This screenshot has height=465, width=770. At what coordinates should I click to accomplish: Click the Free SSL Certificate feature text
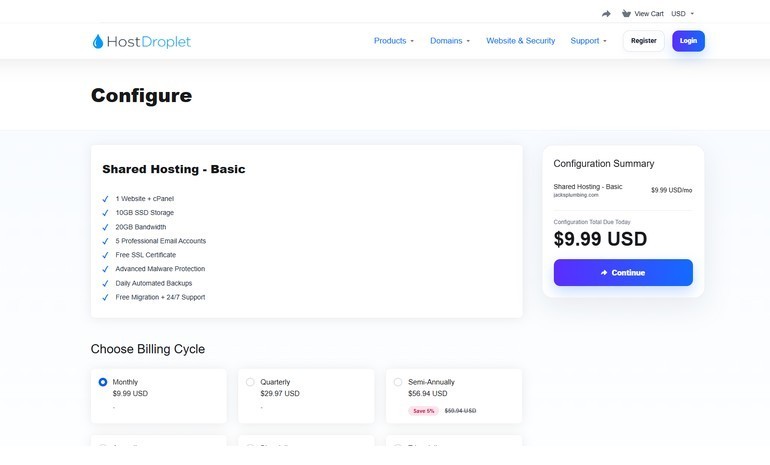[145, 255]
